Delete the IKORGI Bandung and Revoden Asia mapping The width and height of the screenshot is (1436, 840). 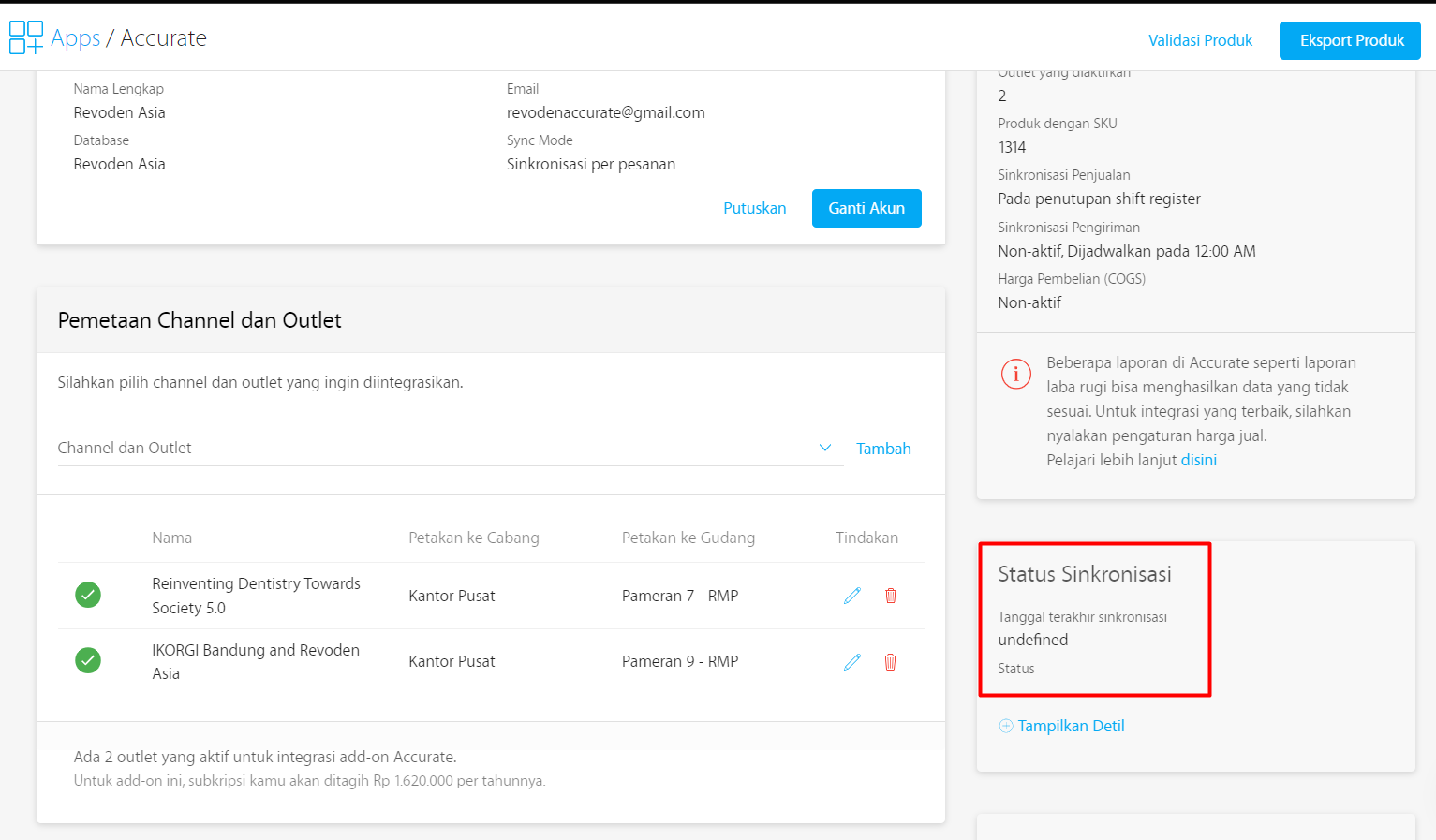pos(890,662)
